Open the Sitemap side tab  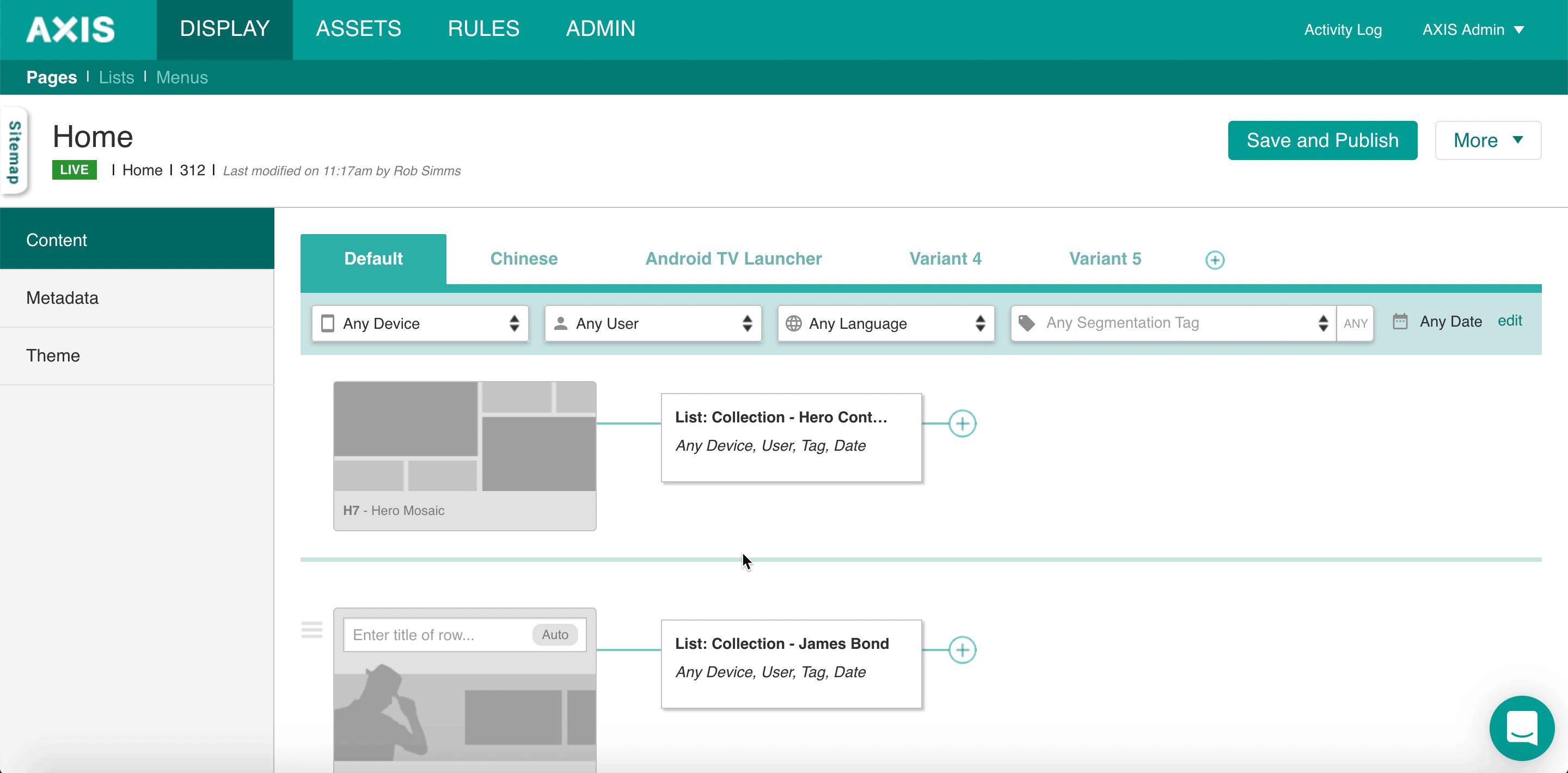(x=15, y=151)
